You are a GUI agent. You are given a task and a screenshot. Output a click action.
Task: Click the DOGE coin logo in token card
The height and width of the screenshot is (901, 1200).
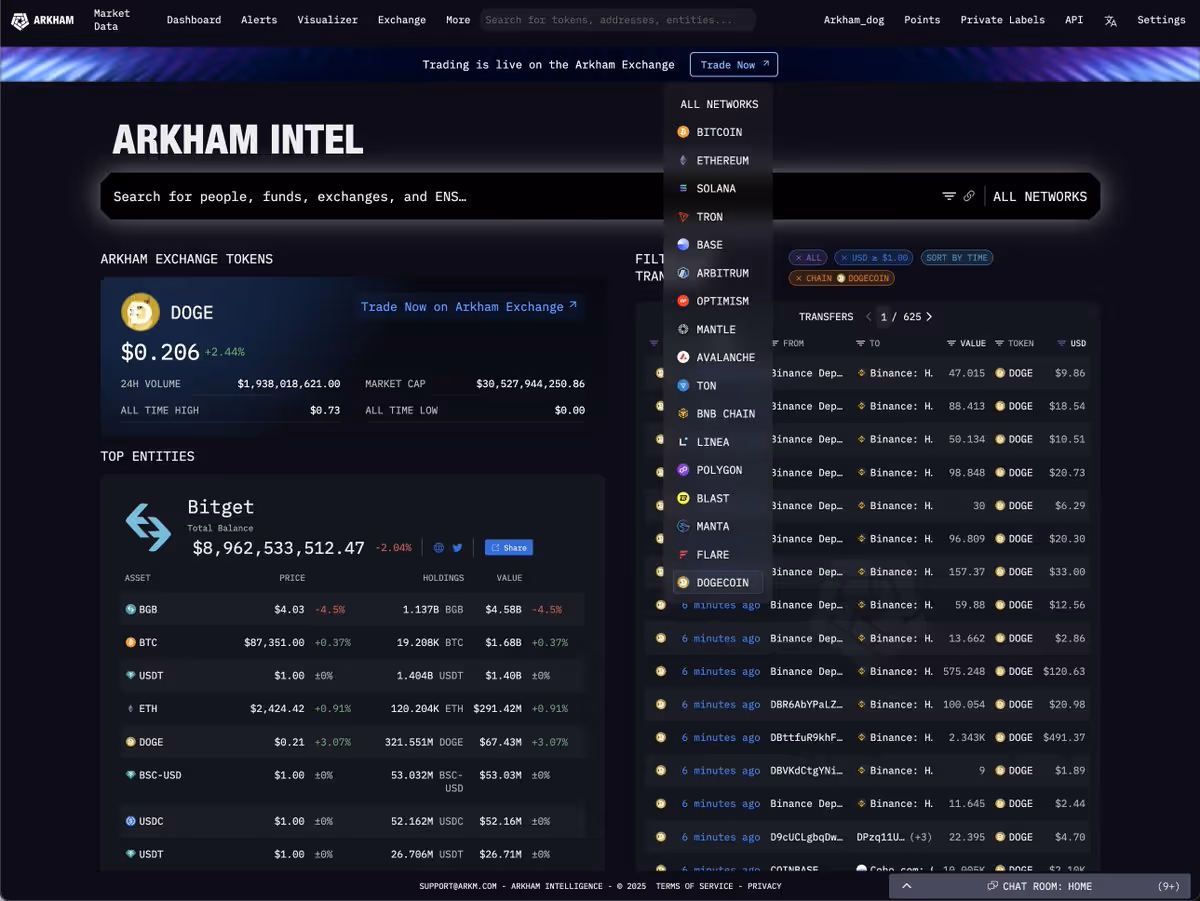click(x=140, y=312)
